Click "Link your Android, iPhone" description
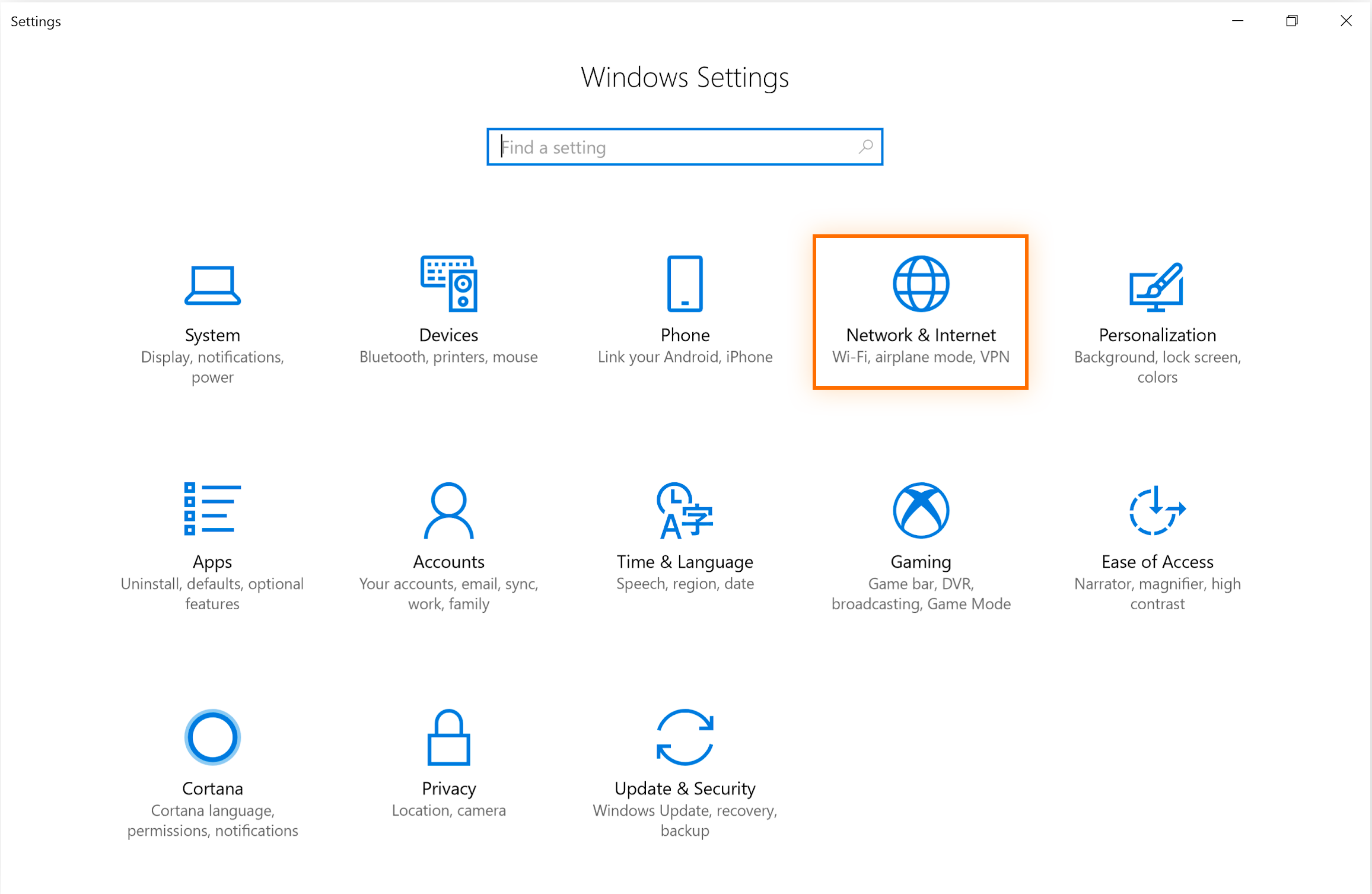Viewport: 1372px width, 894px height. pos(685,357)
